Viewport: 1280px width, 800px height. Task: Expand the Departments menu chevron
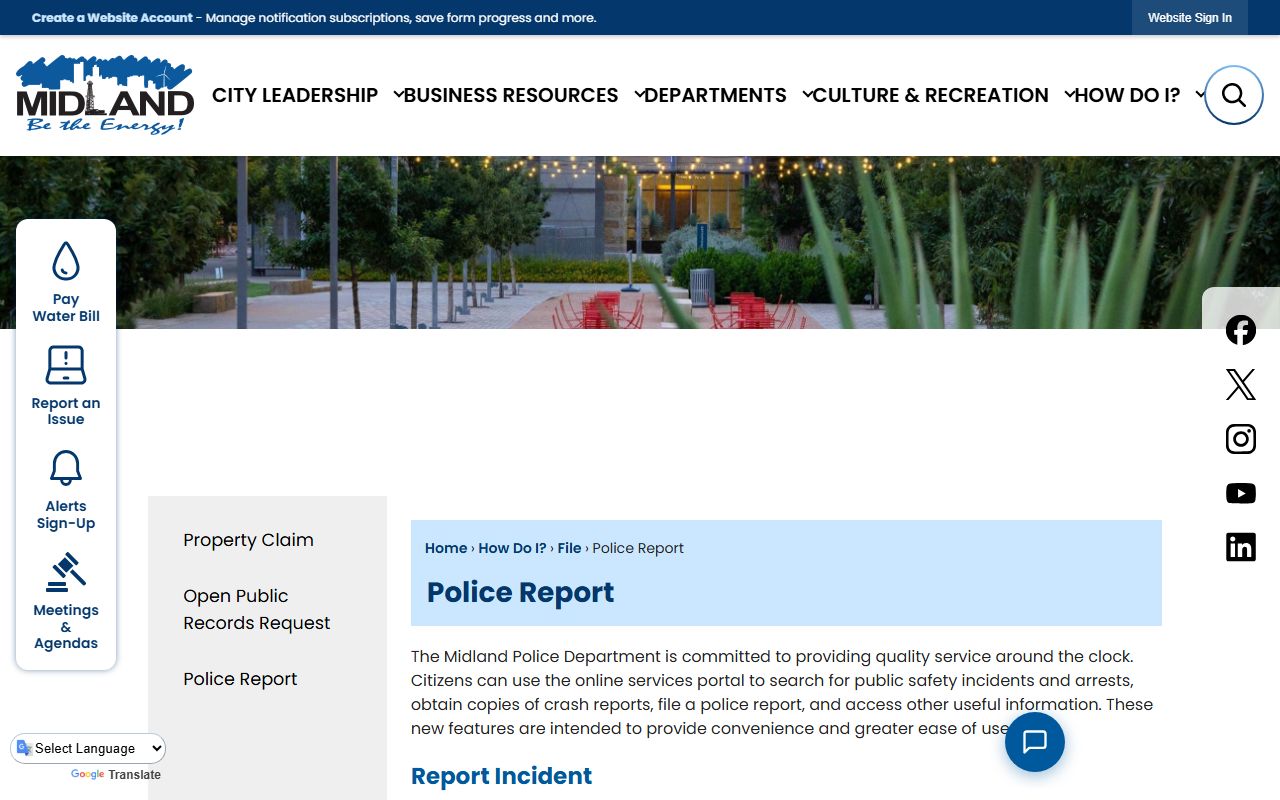click(x=807, y=95)
